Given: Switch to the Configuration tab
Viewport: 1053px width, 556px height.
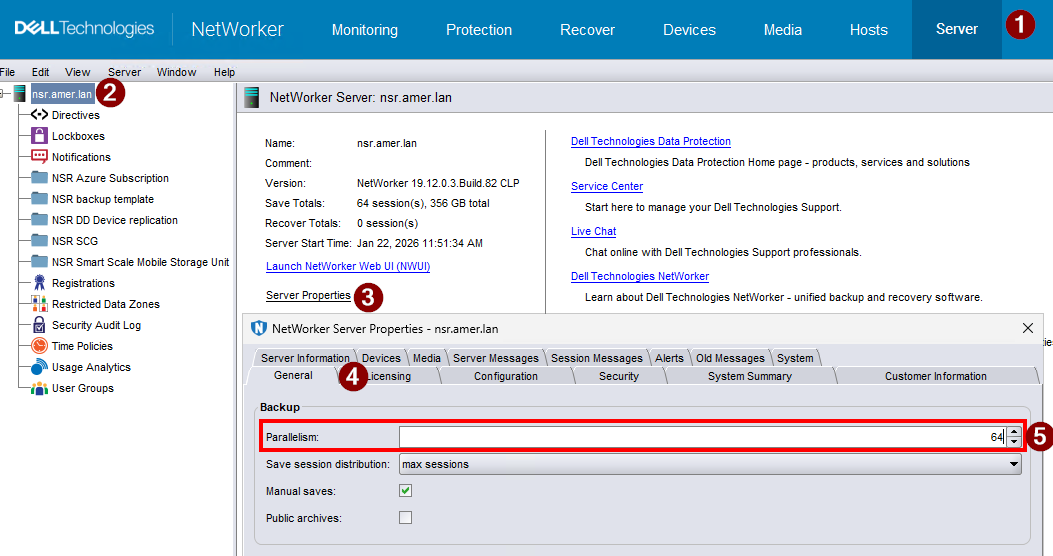Looking at the screenshot, I should coord(505,376).
